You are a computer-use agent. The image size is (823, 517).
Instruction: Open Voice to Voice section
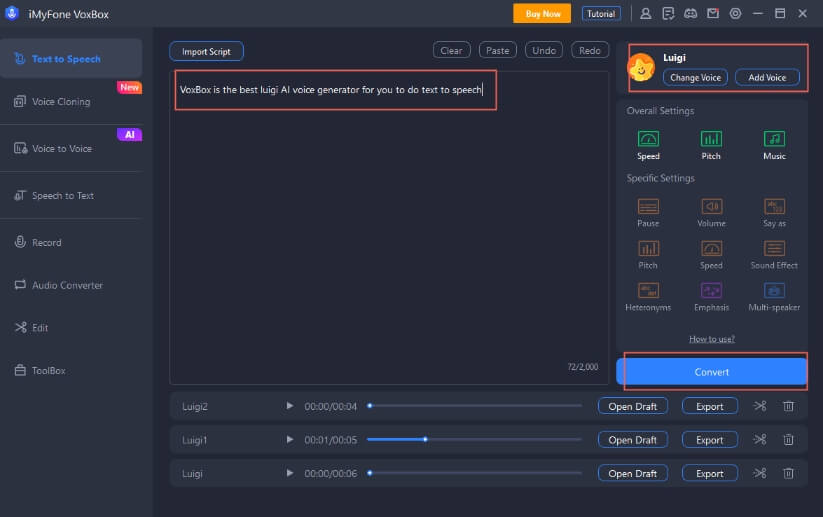(x=71, y=149)
